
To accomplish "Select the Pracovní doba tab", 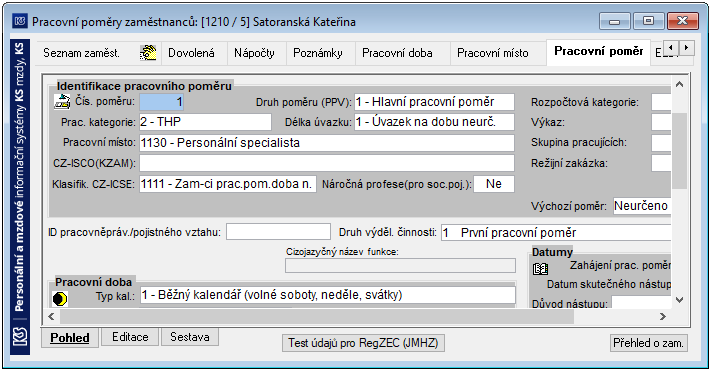I will point(397,53).
